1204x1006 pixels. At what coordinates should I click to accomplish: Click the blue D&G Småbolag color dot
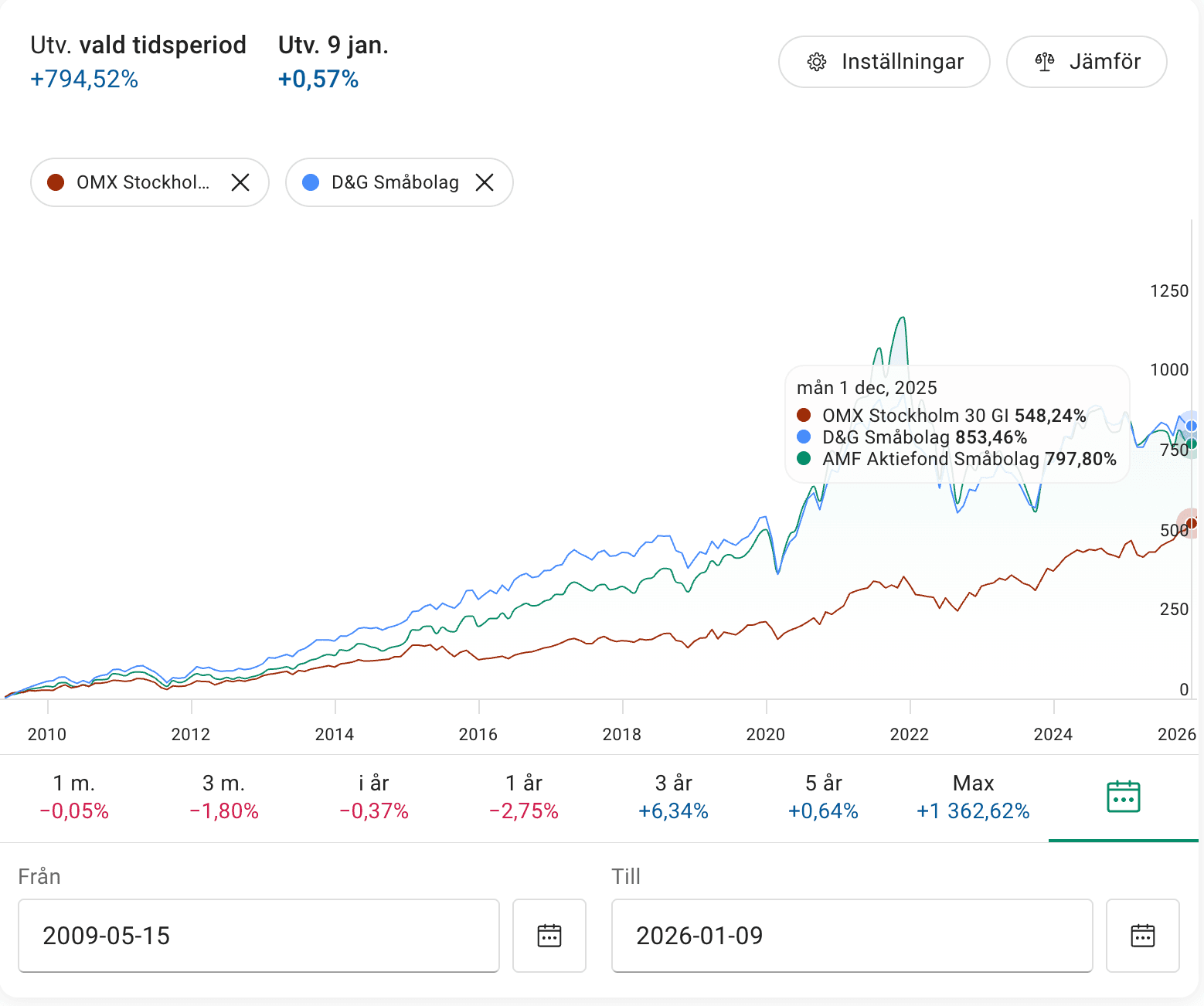(311, 182)
